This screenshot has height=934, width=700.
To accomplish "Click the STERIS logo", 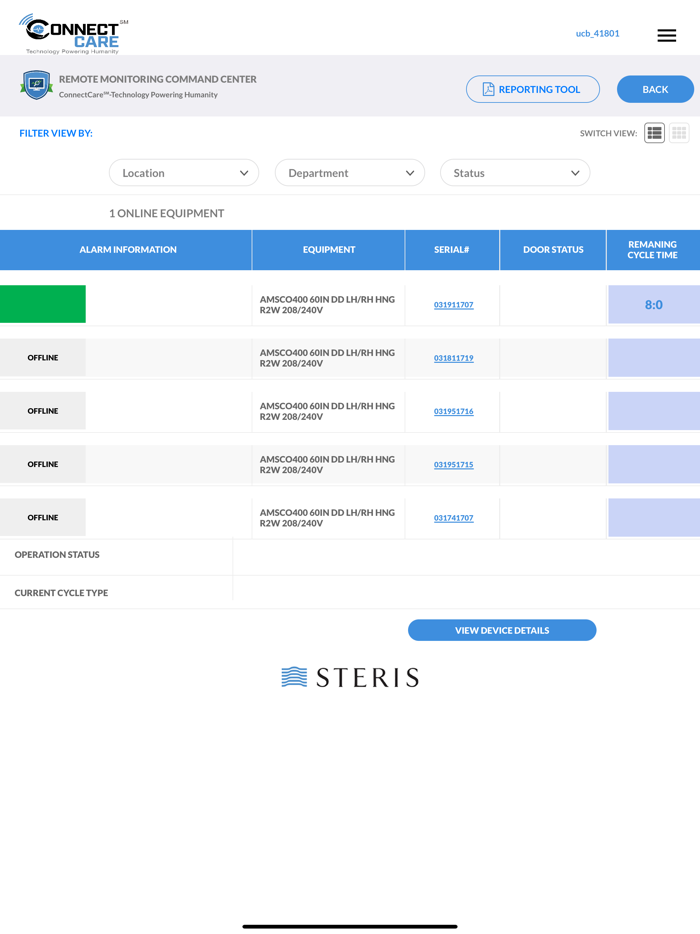I will (x=350, y=677).
